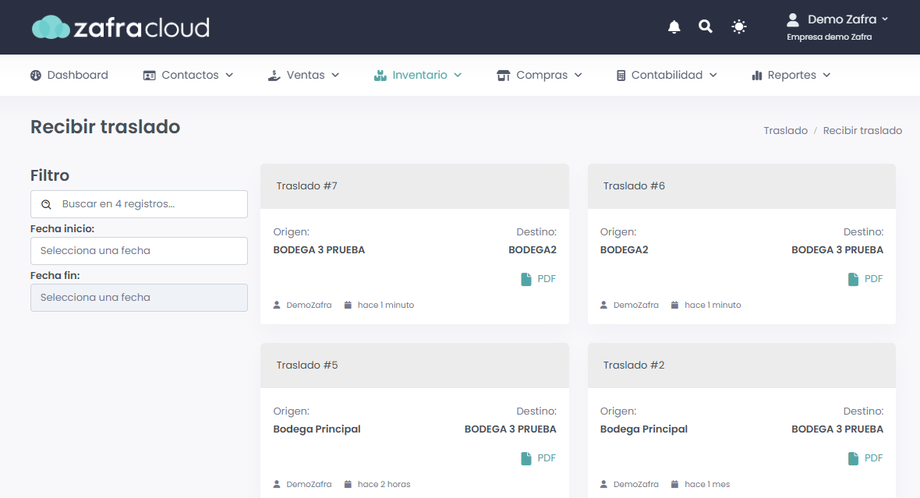
Task: Click the Reportes bar chart icon
Action: (x=757, y=75)
